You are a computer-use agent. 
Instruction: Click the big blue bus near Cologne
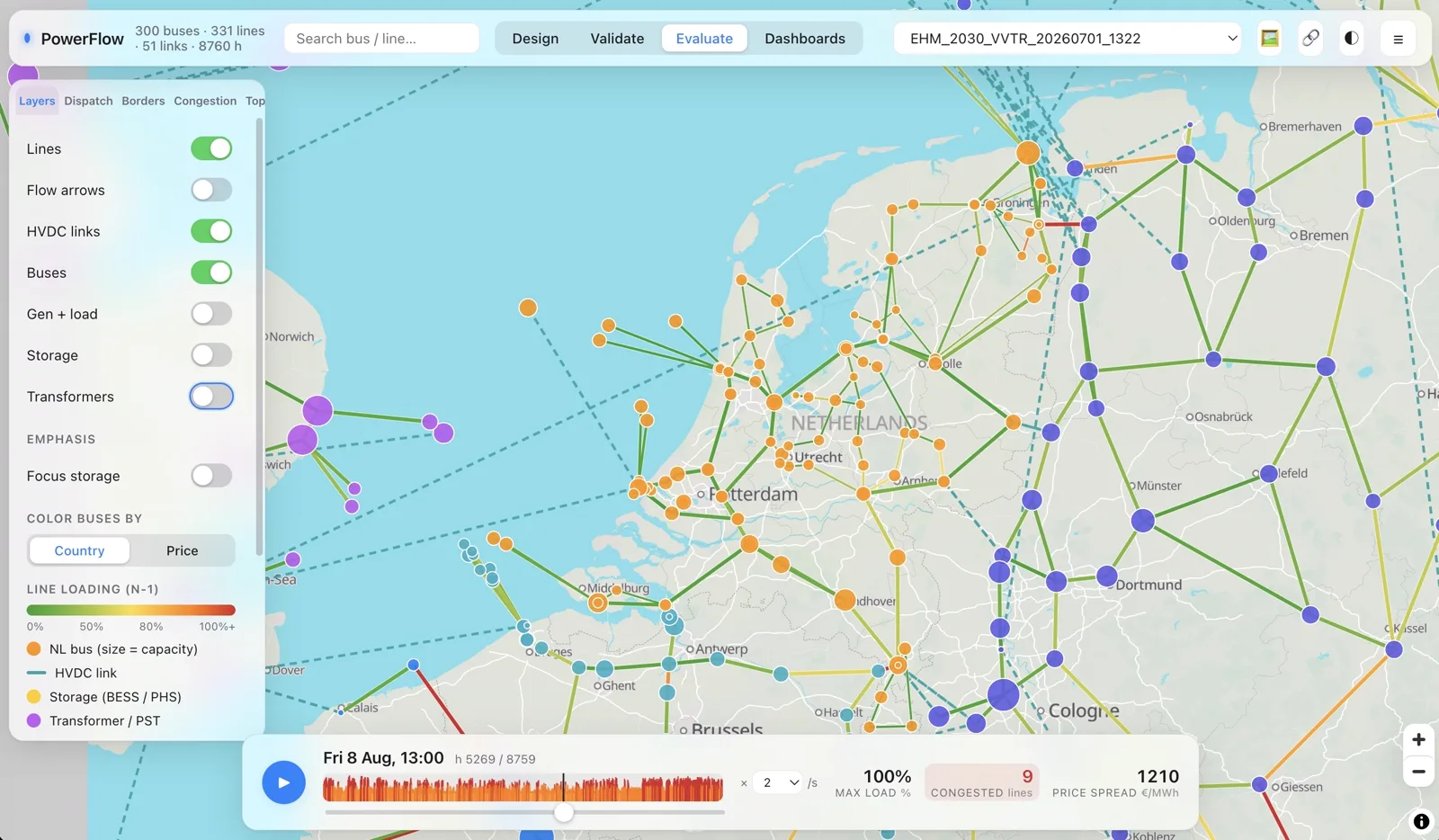[1003, 694]
